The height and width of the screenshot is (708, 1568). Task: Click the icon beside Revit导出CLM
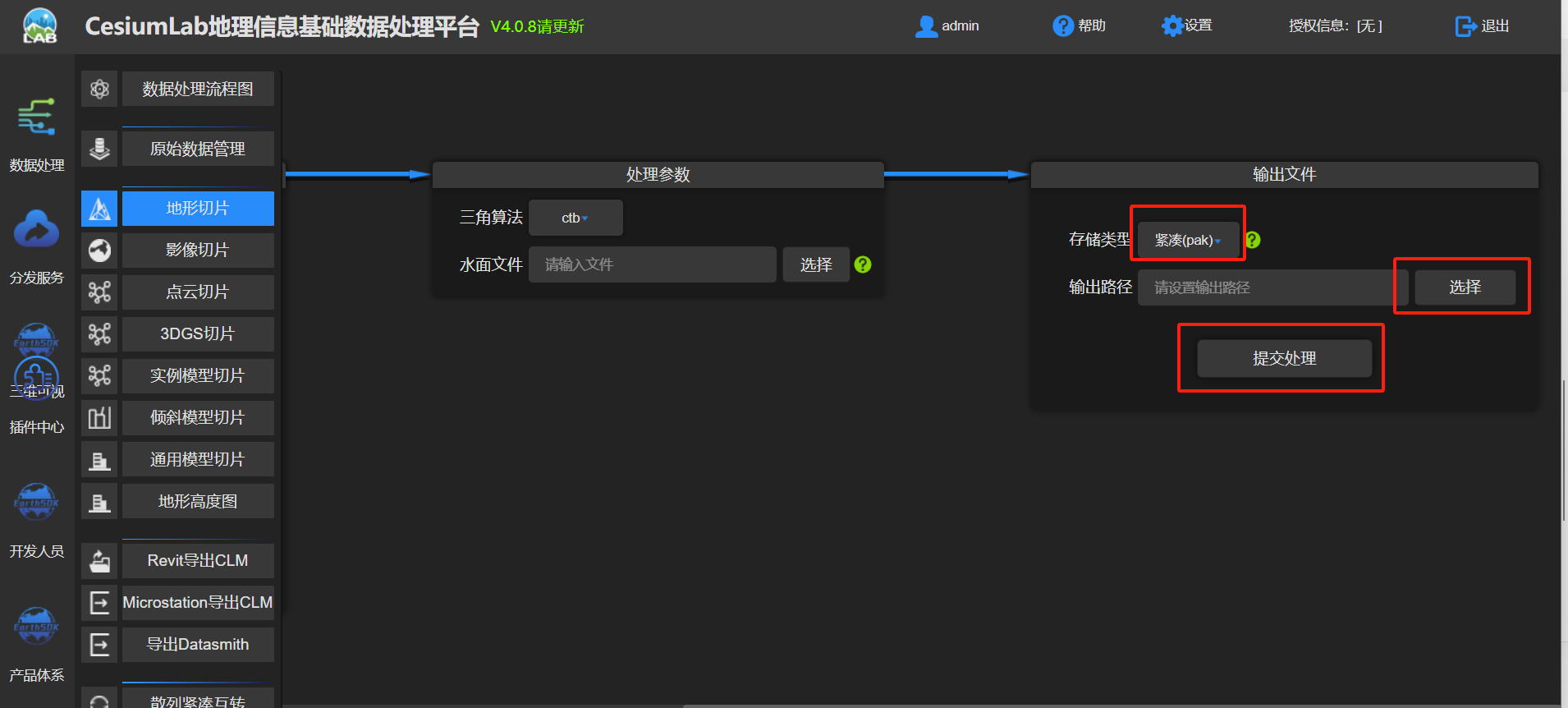pos(99,561)
